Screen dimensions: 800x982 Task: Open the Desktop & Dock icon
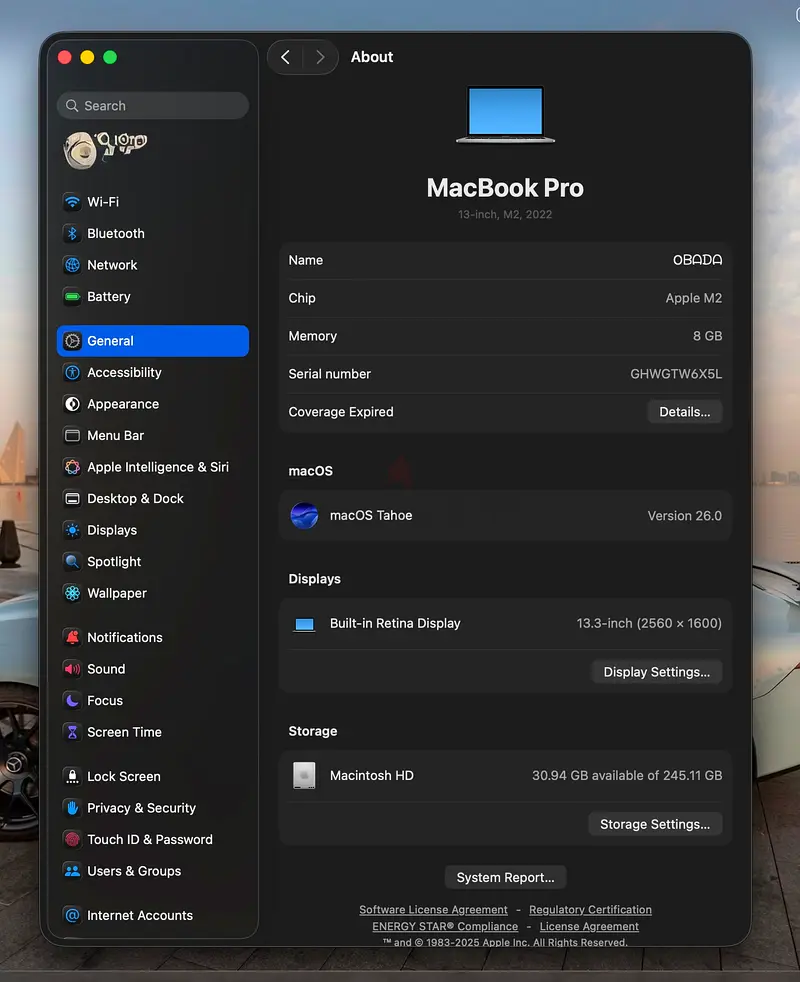coord(73,499)
